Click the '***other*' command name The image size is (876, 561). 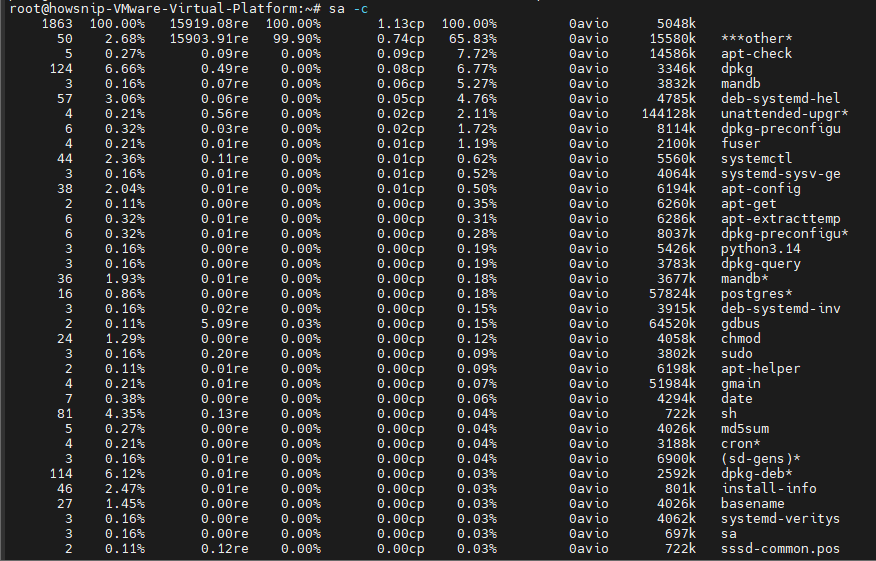(756, 39)
